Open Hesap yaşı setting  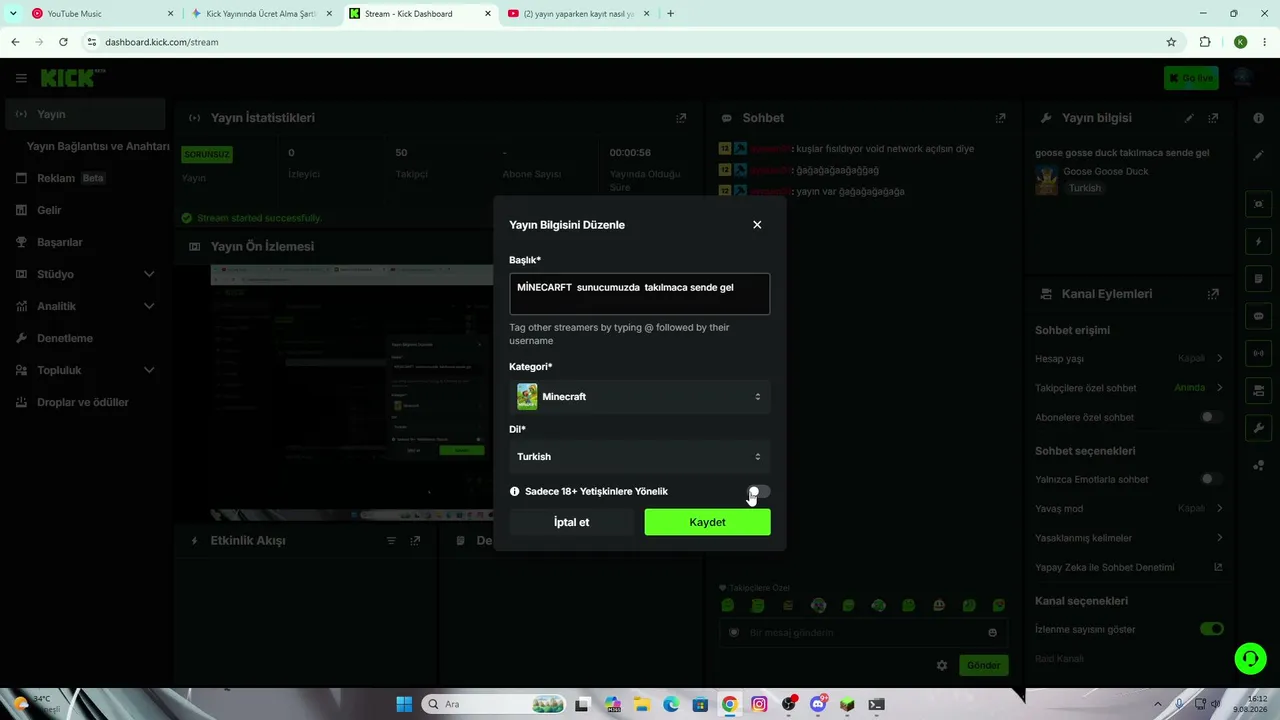pos(1129,358)
